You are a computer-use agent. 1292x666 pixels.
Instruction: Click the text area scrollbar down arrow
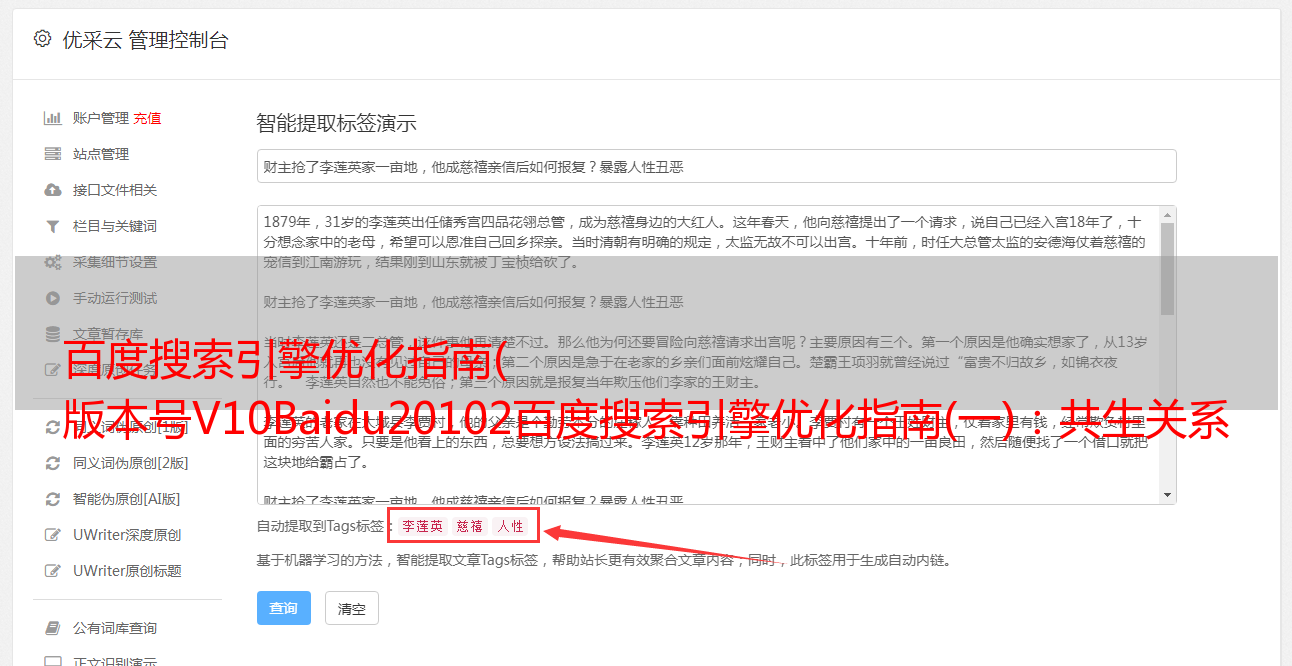point(1167,496)
